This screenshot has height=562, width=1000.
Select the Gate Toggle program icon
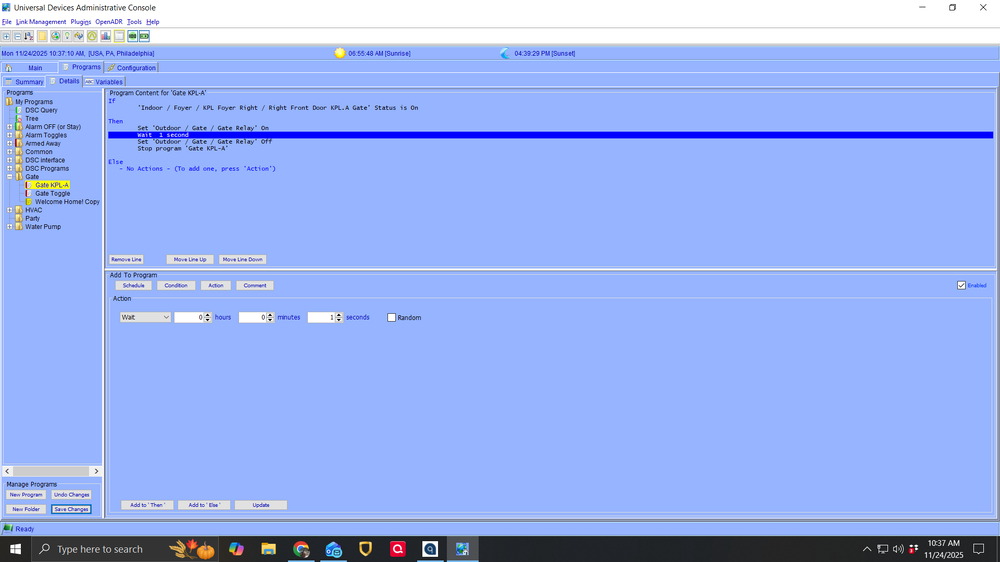coord(30,193)
